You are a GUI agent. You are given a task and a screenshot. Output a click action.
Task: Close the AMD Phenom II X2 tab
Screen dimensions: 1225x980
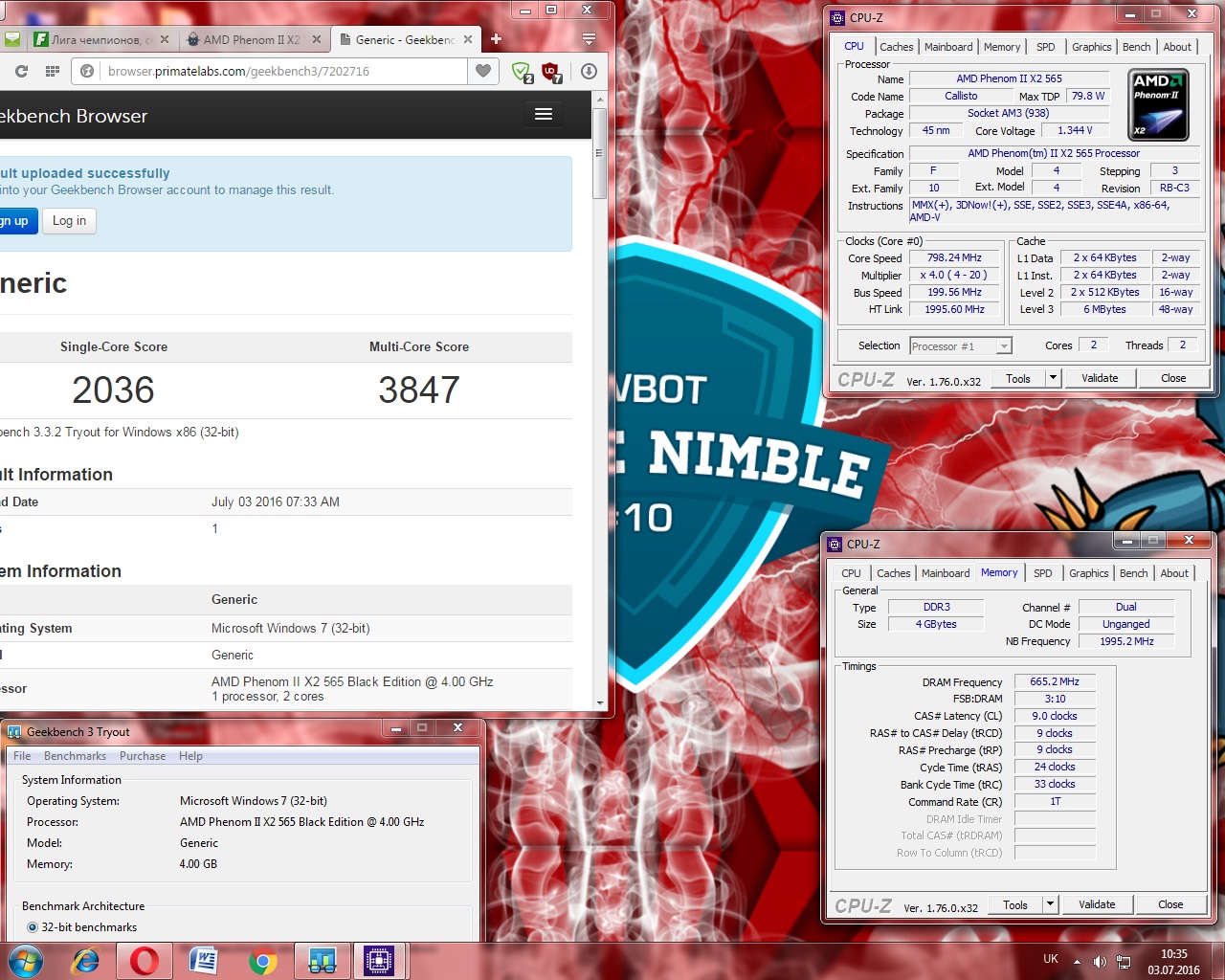pyautogui.click(x=317, y=39)
